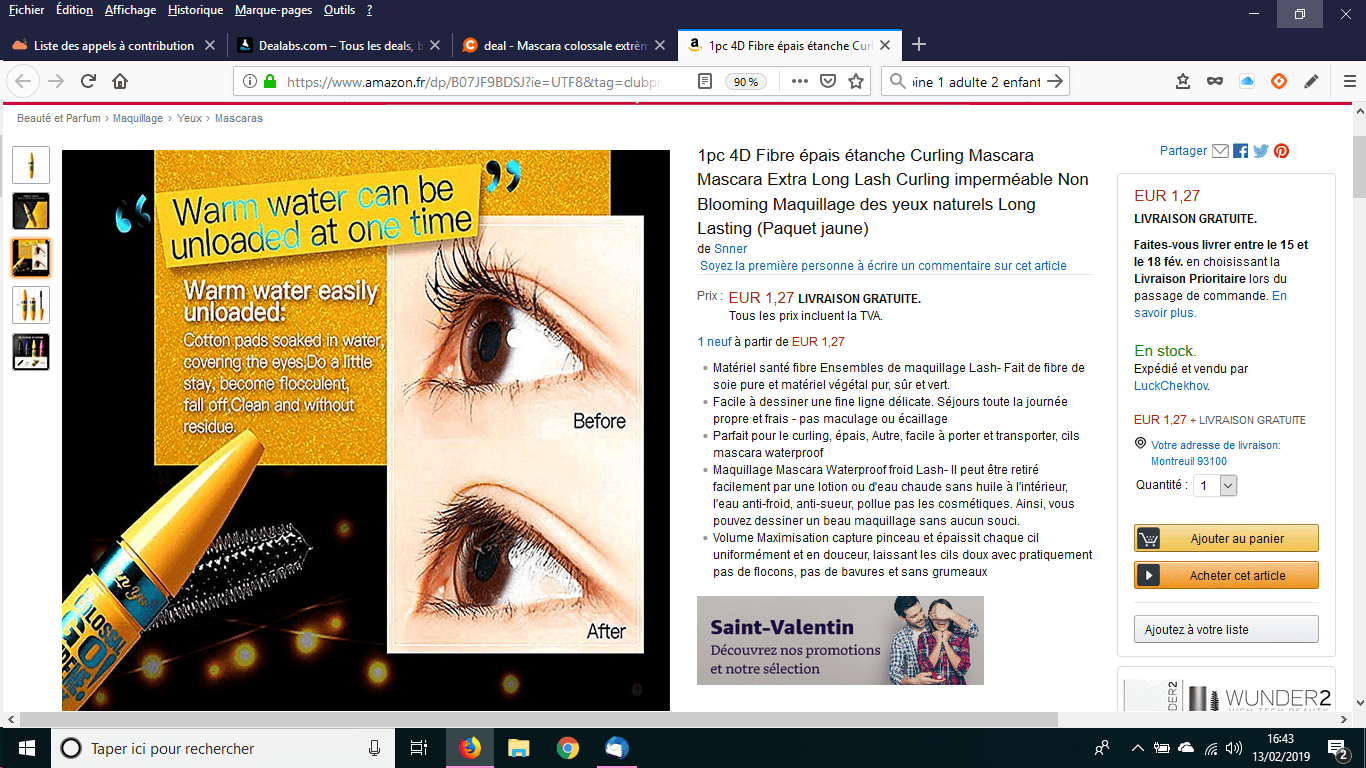The height and width of the screenshot is (768, 1366).
Task: Share product via Facebook icon
Action: 1240,151
